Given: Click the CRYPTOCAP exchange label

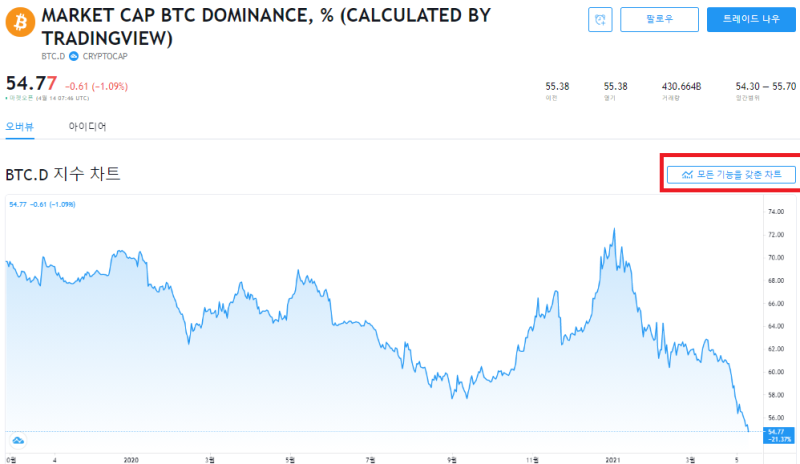Looking at the screenshot, I should coord(105,56).
